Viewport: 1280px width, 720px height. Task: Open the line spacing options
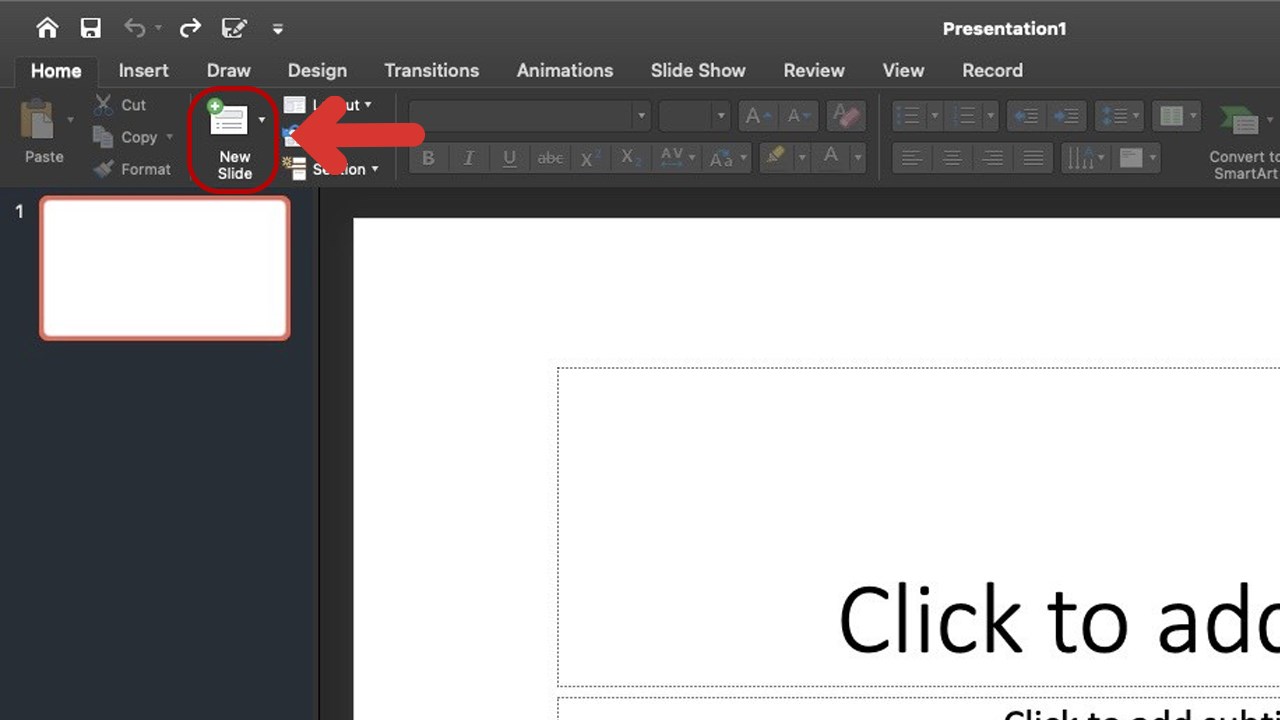1118,117
